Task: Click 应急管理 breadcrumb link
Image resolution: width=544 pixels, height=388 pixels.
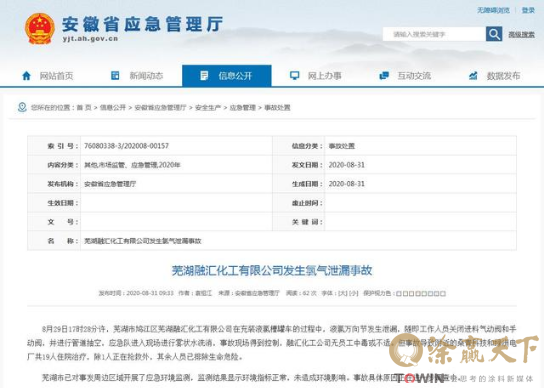Action: pyautogui.click(x=243, y=108)
